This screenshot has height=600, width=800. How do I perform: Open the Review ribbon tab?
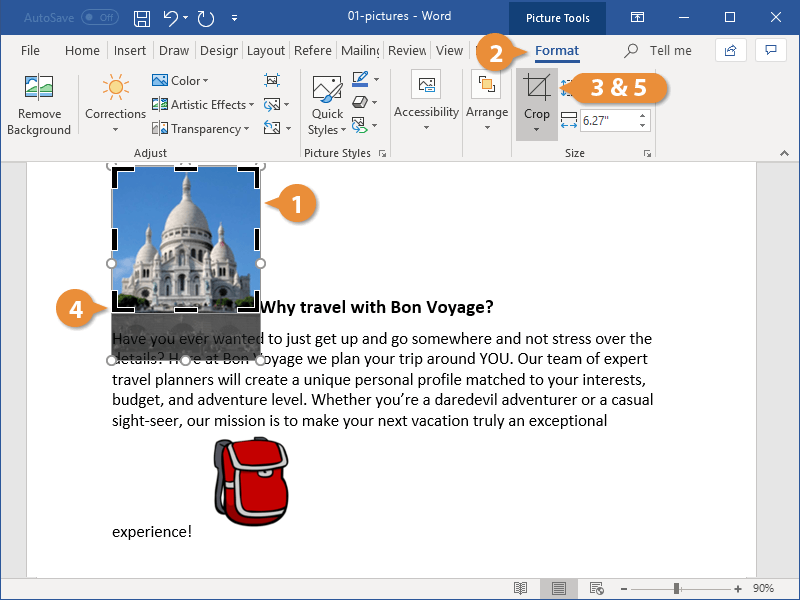406,50
